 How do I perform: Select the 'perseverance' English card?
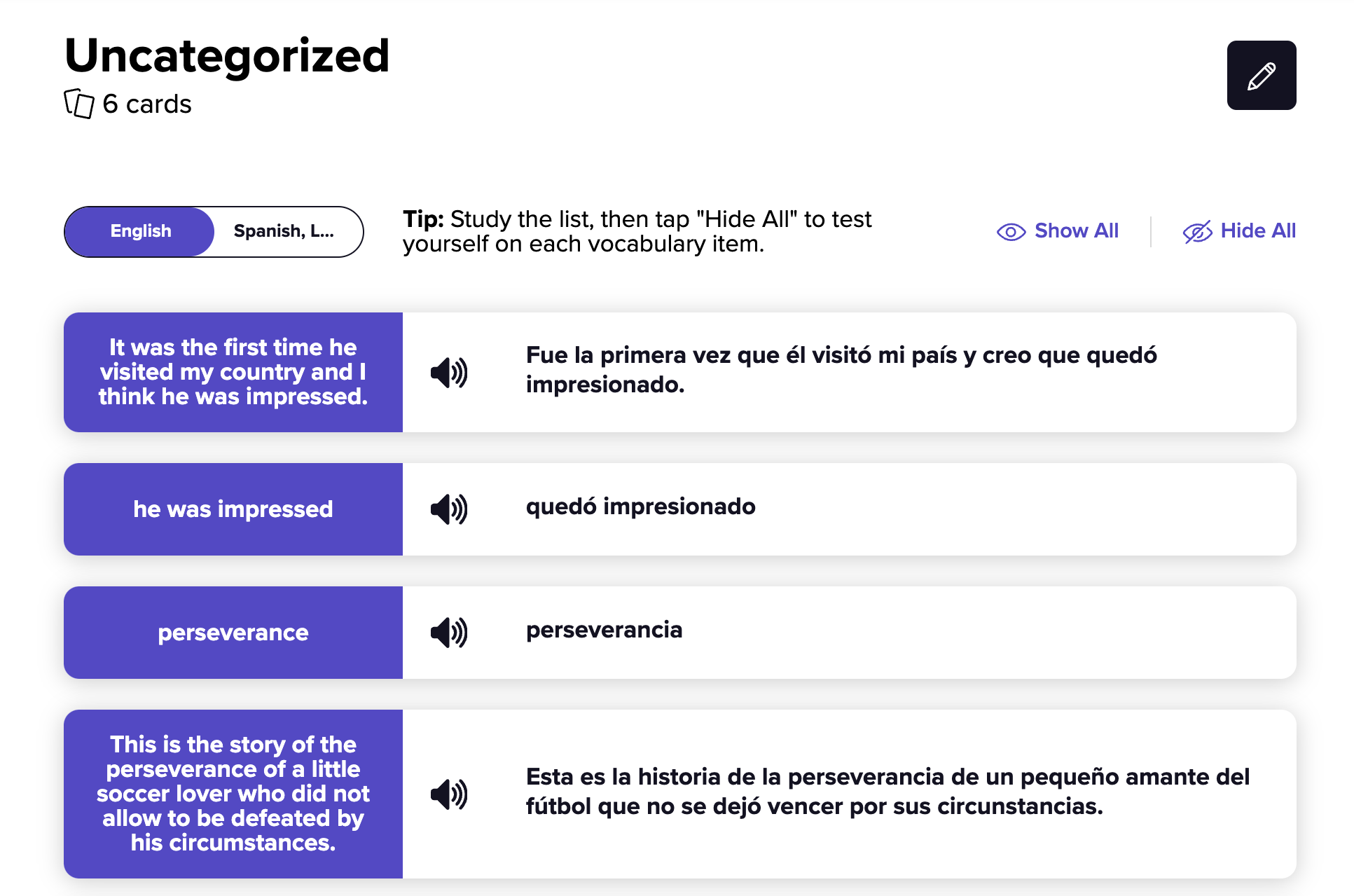point(233,633)
